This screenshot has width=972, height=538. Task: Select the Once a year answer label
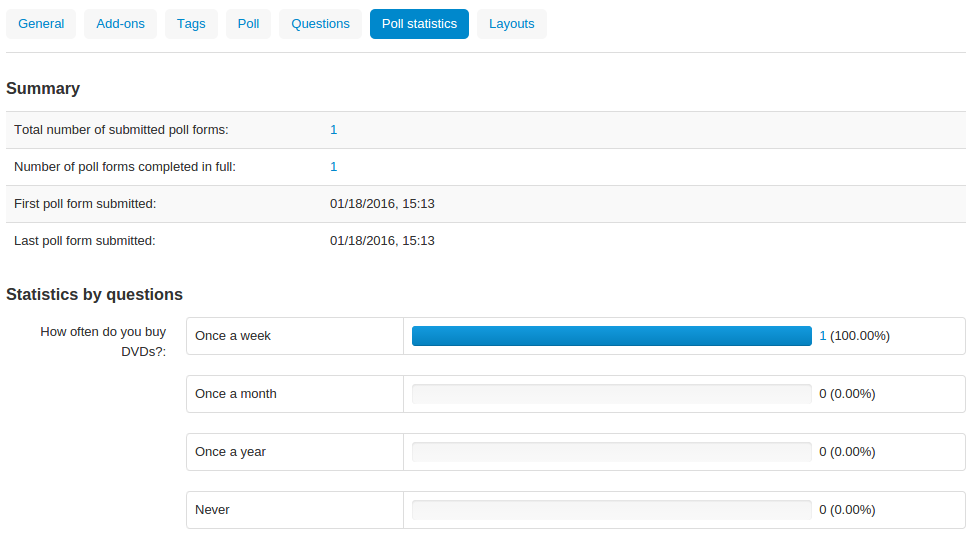231,452
